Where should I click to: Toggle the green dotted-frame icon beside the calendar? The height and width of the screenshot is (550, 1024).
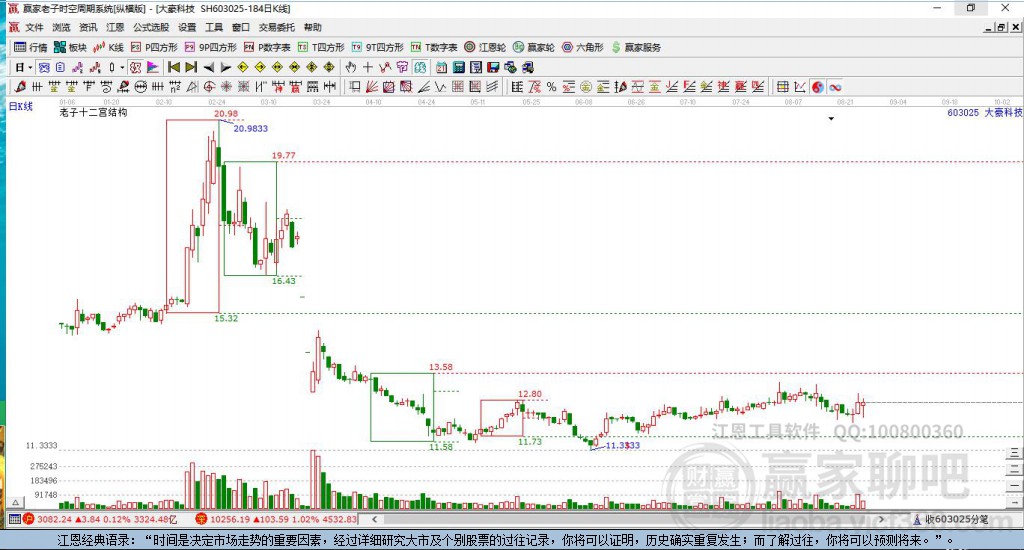pos(420,67)
